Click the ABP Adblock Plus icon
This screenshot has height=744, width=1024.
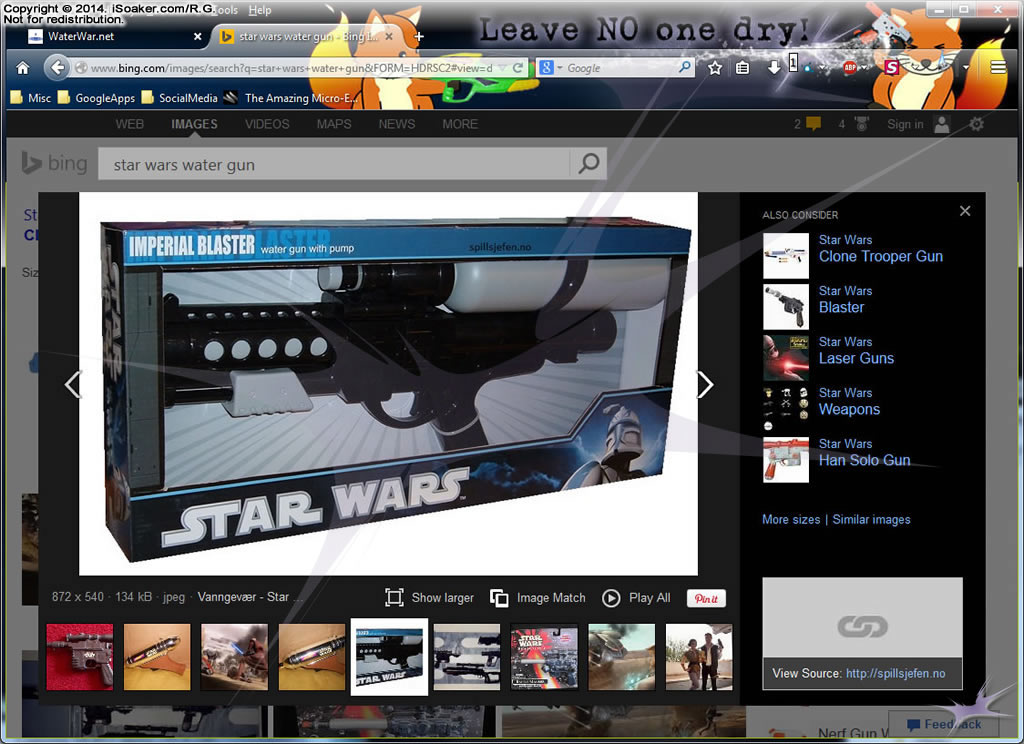click(x=850, y=67)
